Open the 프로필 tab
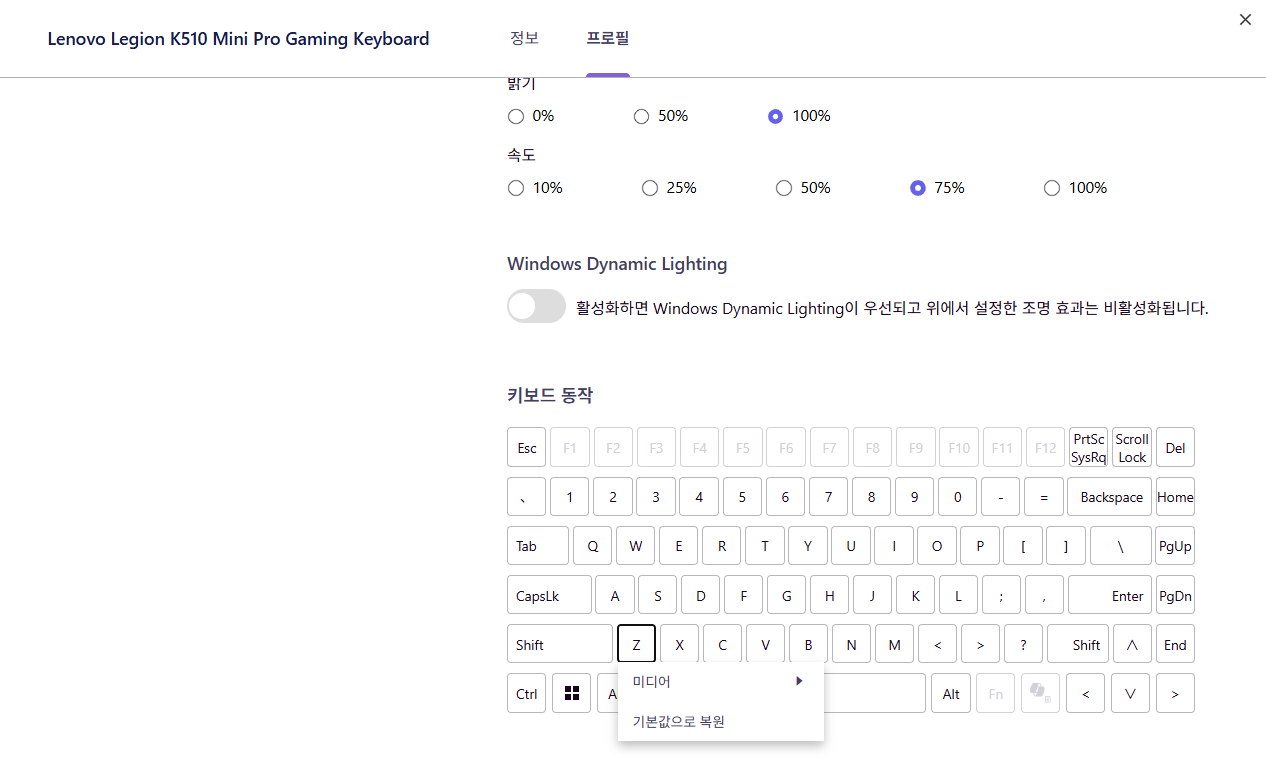The image size is (1266, 765). (x=608, y=38)
